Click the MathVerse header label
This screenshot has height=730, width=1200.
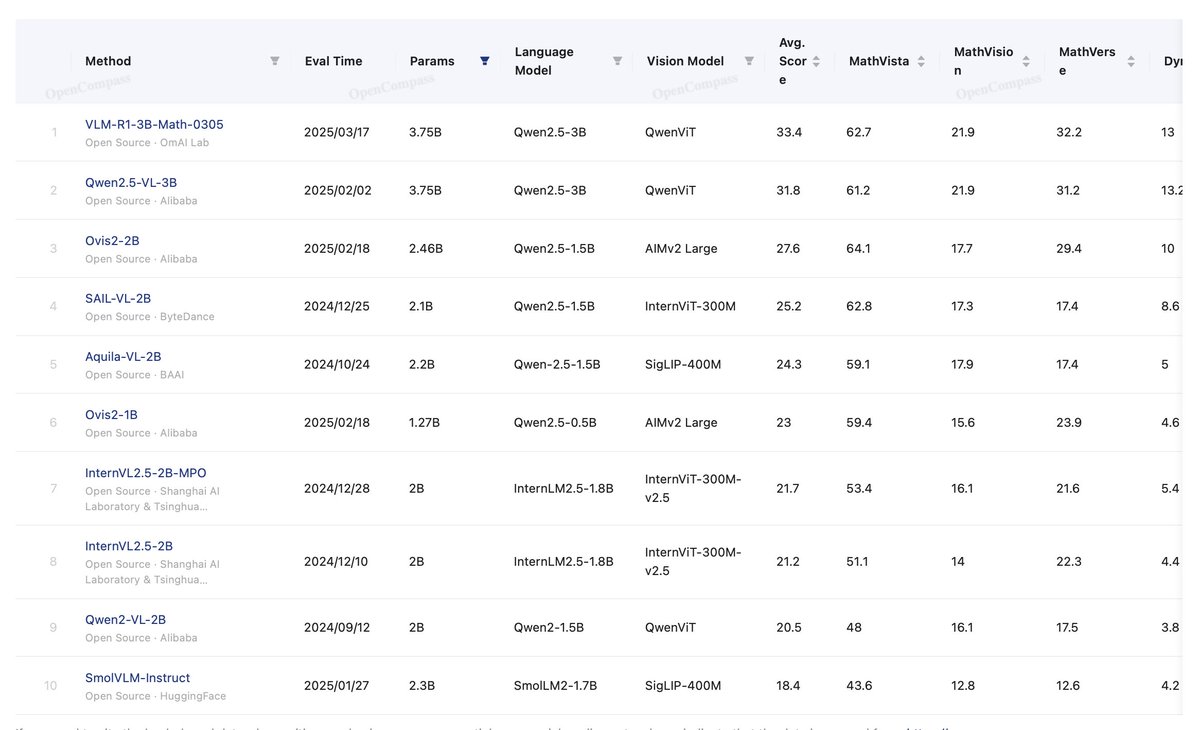pos(1087,61)
